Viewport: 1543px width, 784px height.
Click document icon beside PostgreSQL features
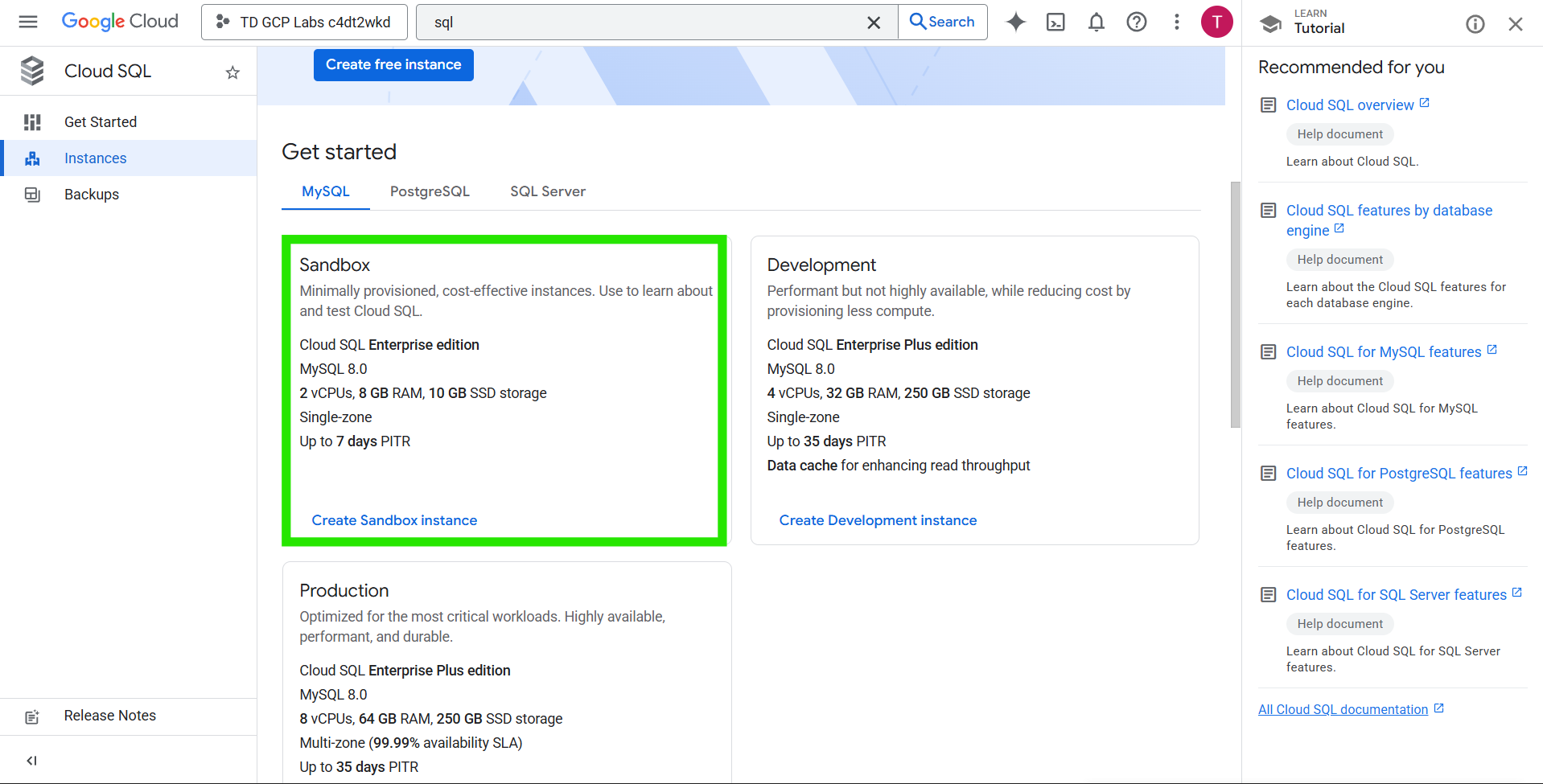pyautogui.click(x=1269, y=474)
